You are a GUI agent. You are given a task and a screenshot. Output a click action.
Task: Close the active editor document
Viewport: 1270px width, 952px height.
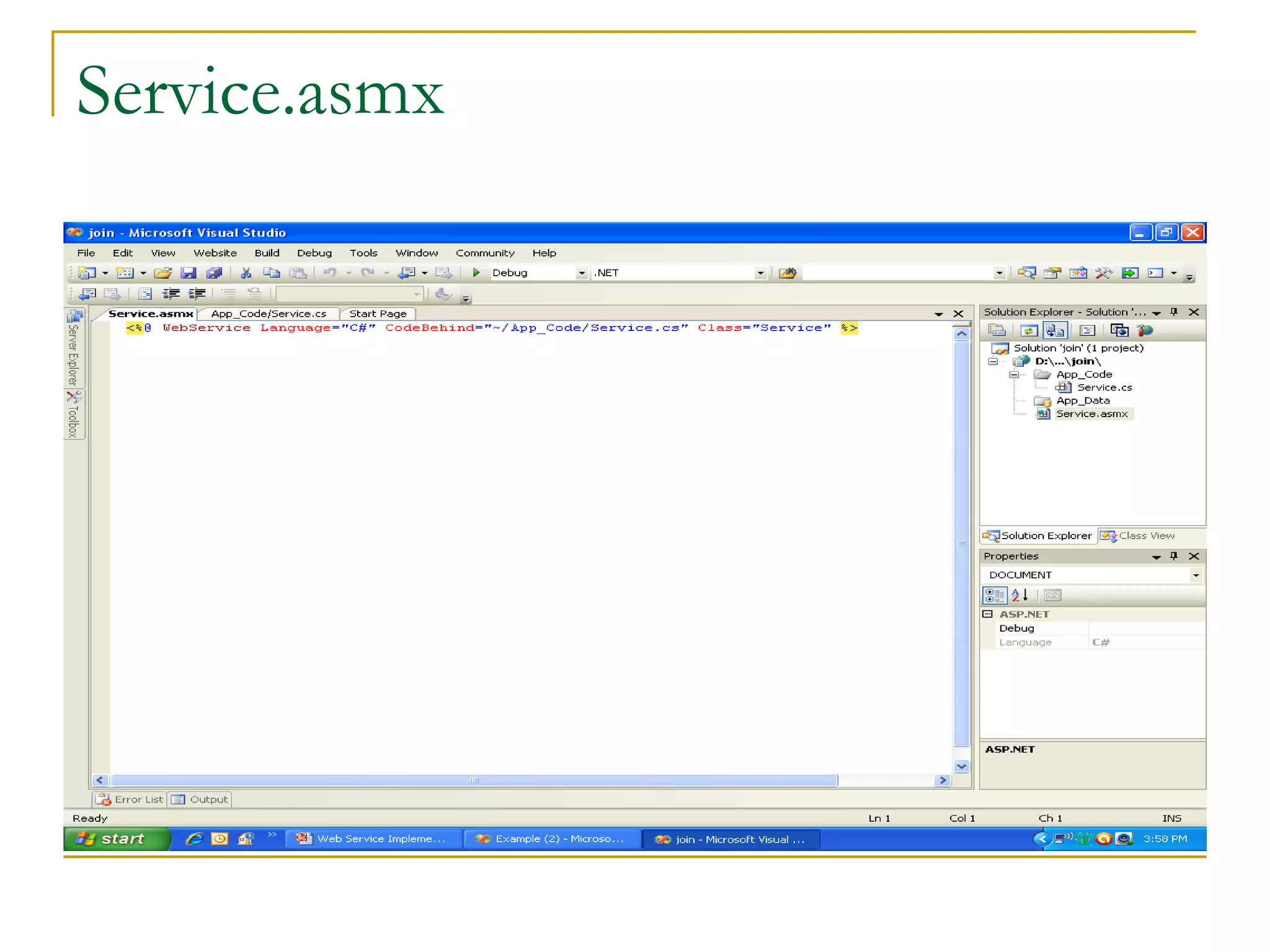[958, 314]
